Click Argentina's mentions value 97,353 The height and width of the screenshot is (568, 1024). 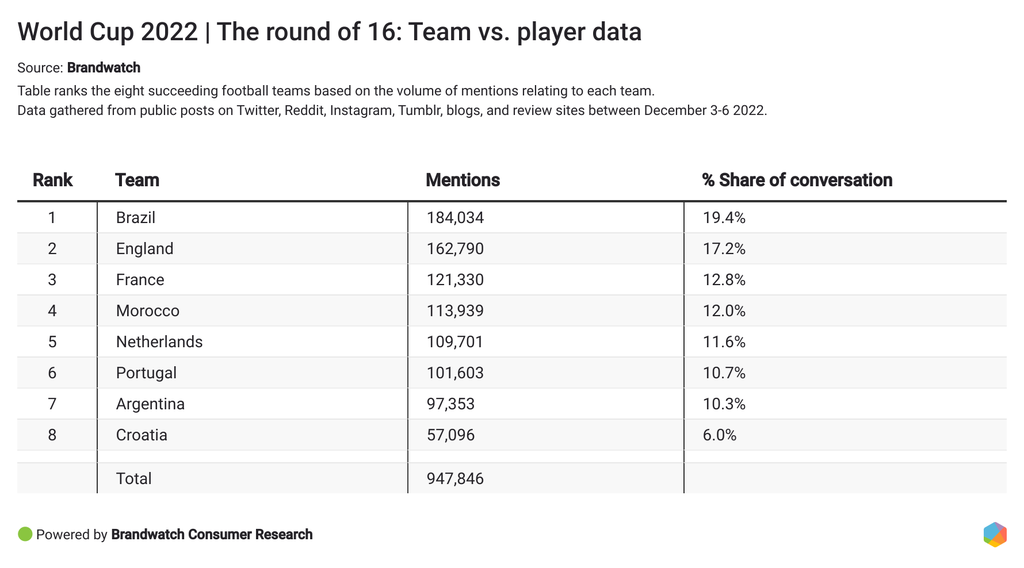click(450, 404)
